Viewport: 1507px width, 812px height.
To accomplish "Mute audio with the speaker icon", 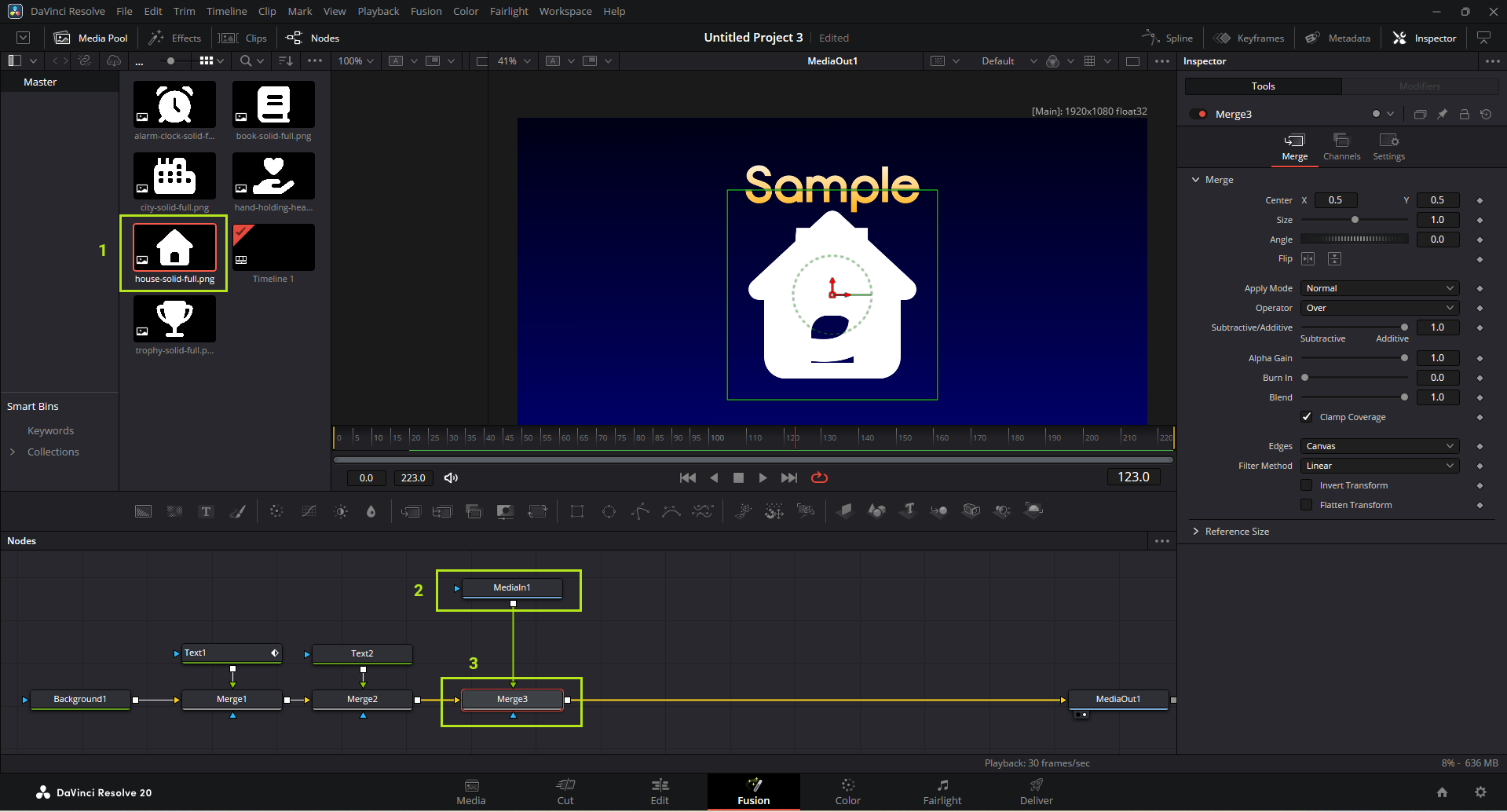I will point(451,477).
